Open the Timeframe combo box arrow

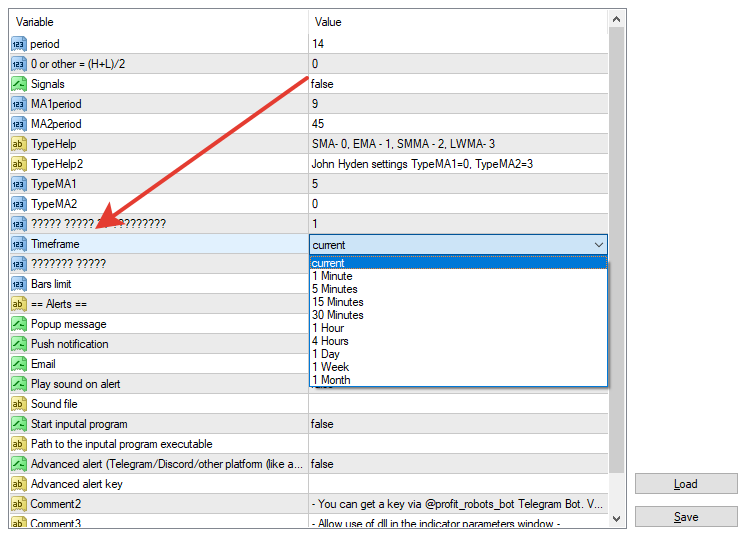coord(598,245)
